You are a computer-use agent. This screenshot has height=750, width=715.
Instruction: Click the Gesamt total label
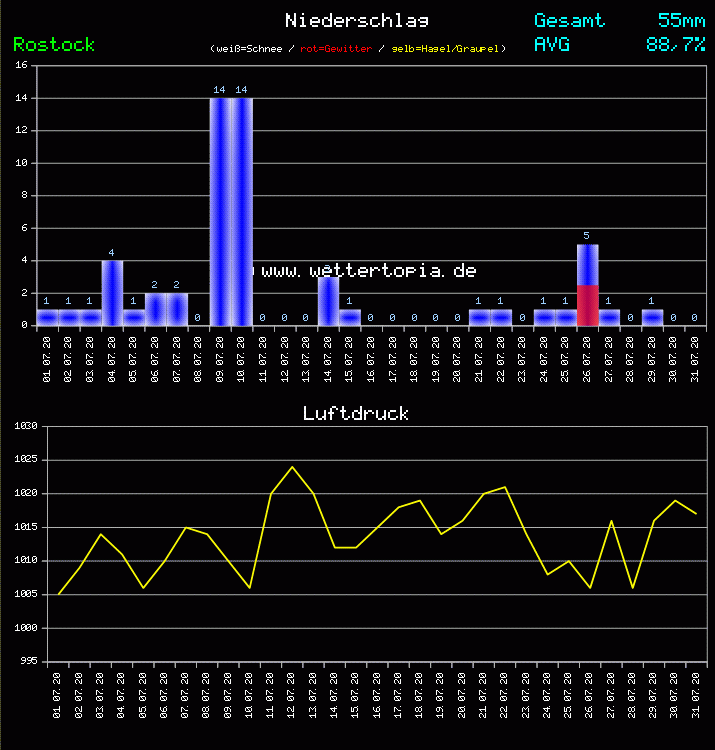click(569, 20)
